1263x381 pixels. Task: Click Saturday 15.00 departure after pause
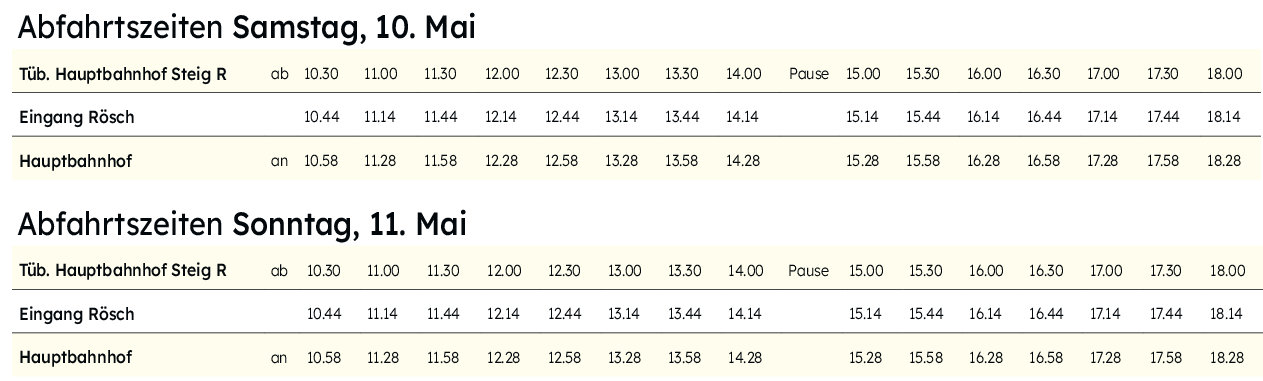point(863,74)
